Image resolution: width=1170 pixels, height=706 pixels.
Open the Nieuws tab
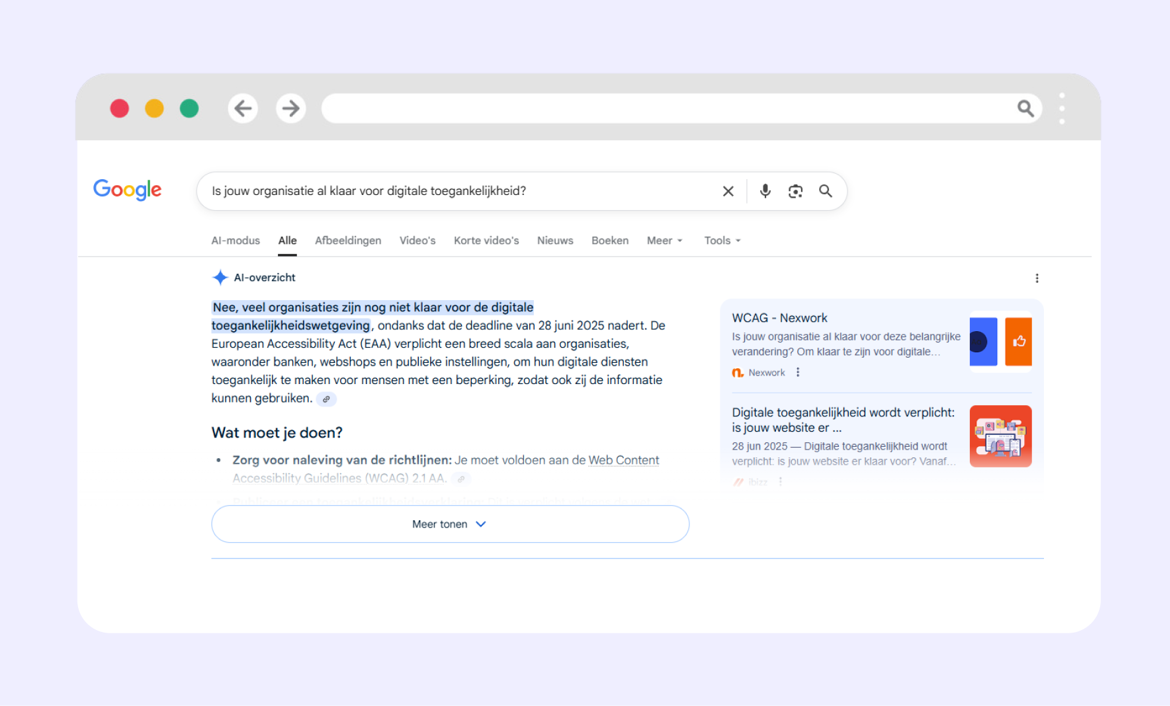click(555, 241)
